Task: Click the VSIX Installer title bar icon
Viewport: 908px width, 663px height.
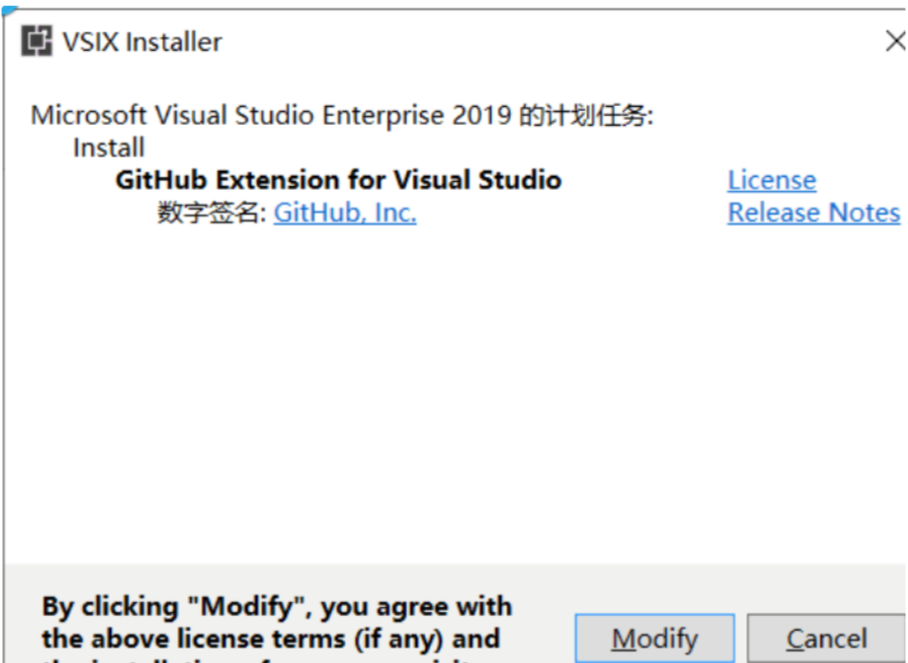Action: tap(36, 41)
